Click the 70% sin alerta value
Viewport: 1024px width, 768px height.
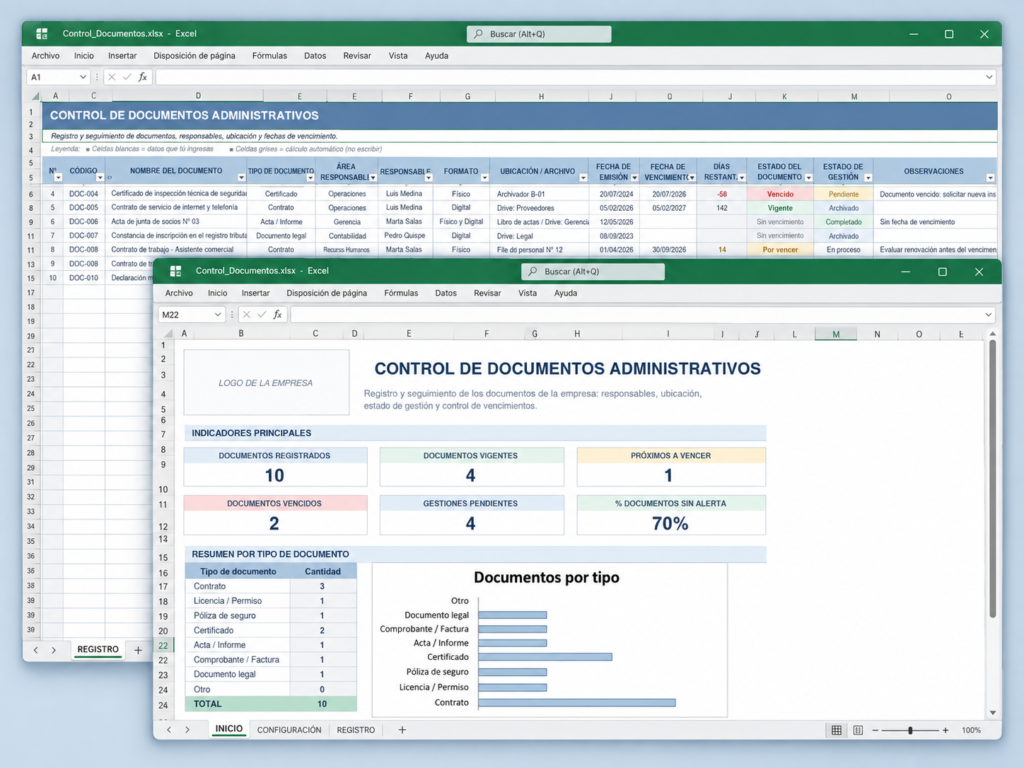(x=670, y=523)
